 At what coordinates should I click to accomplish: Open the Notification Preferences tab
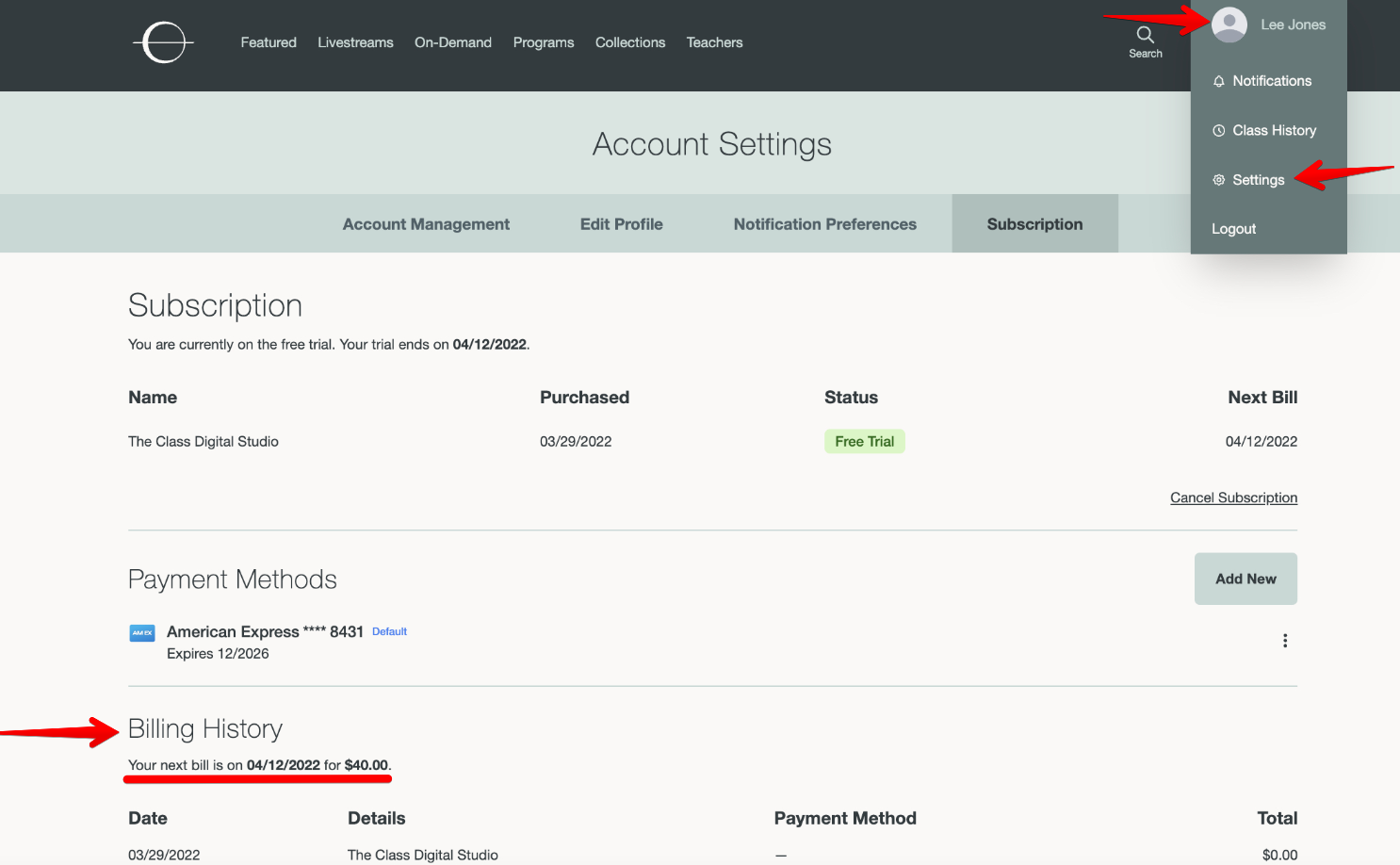[824, 224]
